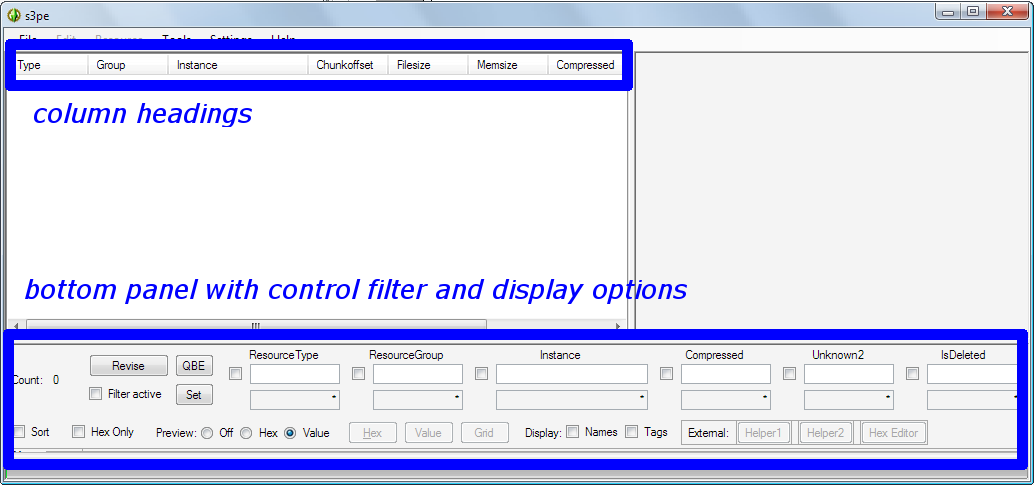The image size is (1034, 485).
Task: Open the dropdown below the ResourceType field
Action: click(295, 400)
